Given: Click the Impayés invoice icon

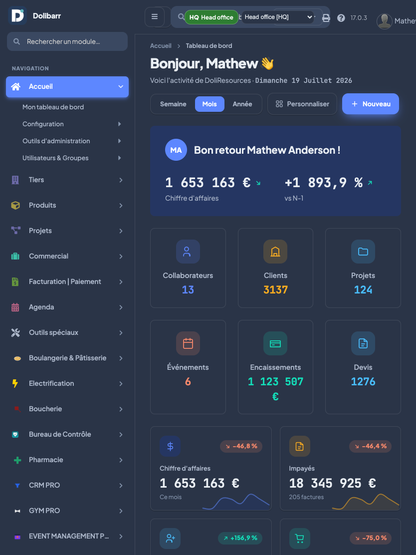Looking at the screenshot, I should tap(300, 446).
